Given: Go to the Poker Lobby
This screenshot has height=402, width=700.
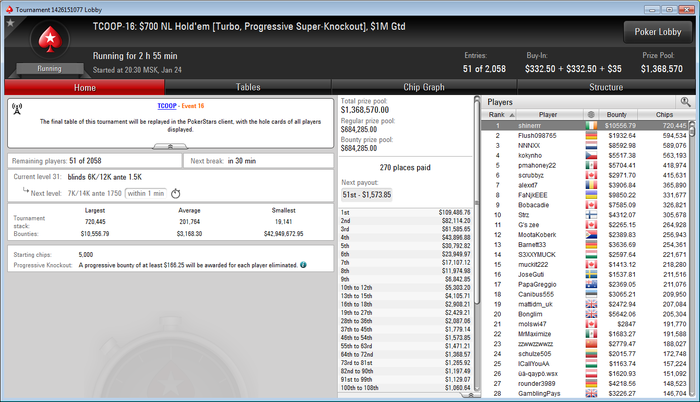Looking at the screenshot, I should point(658,32).
